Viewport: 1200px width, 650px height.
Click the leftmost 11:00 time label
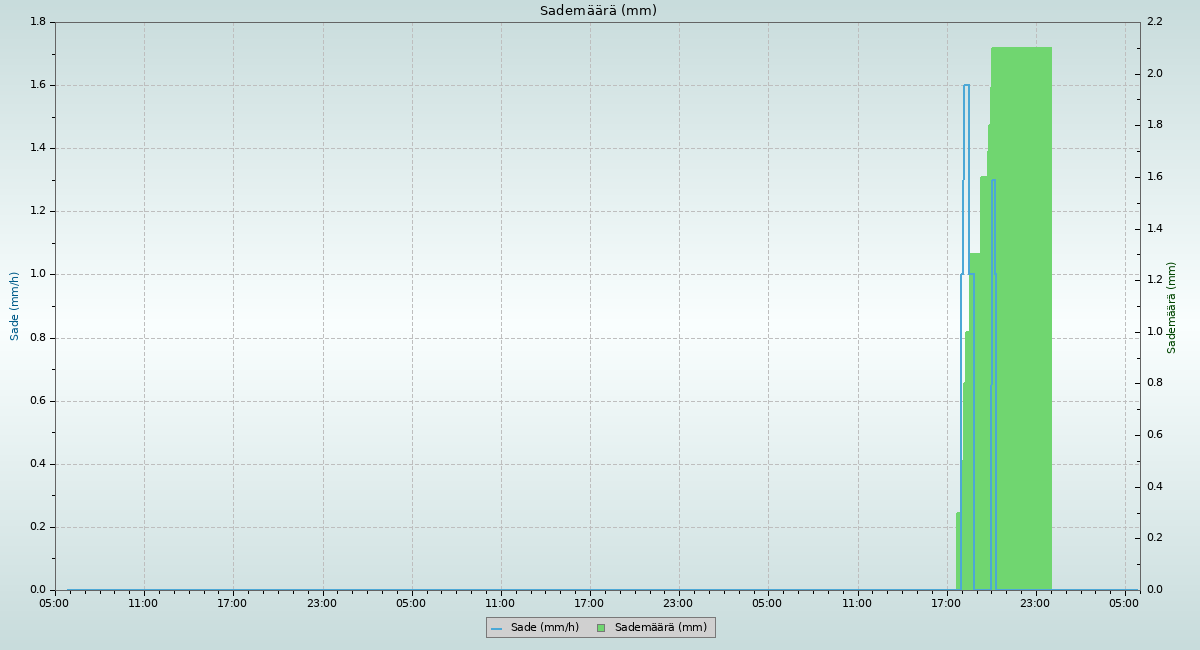143,603
